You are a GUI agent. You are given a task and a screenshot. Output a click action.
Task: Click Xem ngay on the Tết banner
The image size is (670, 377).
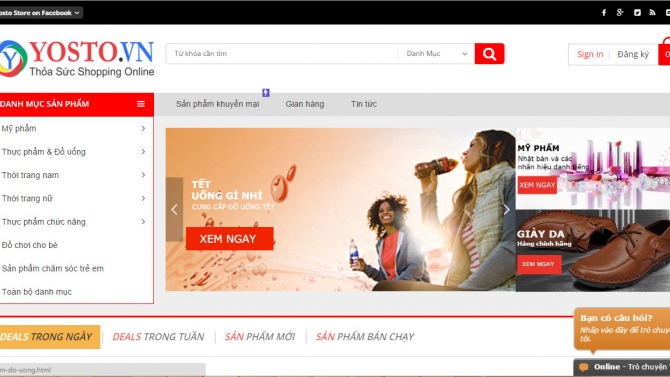point(229,239)
